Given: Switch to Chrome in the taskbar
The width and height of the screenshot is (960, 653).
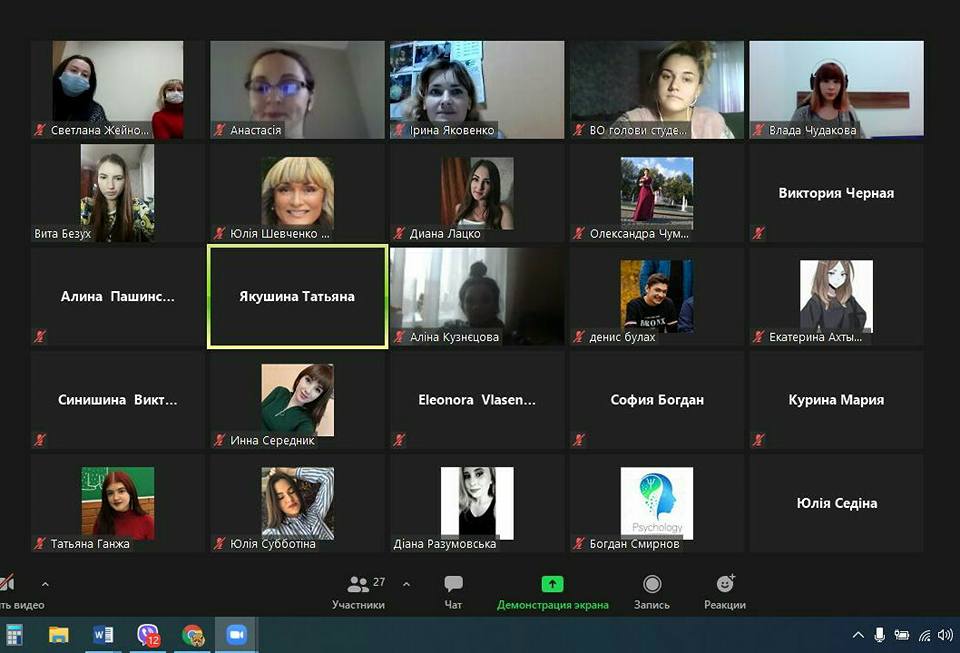Looking at the screenshot, I should click(x=193, y=635).
